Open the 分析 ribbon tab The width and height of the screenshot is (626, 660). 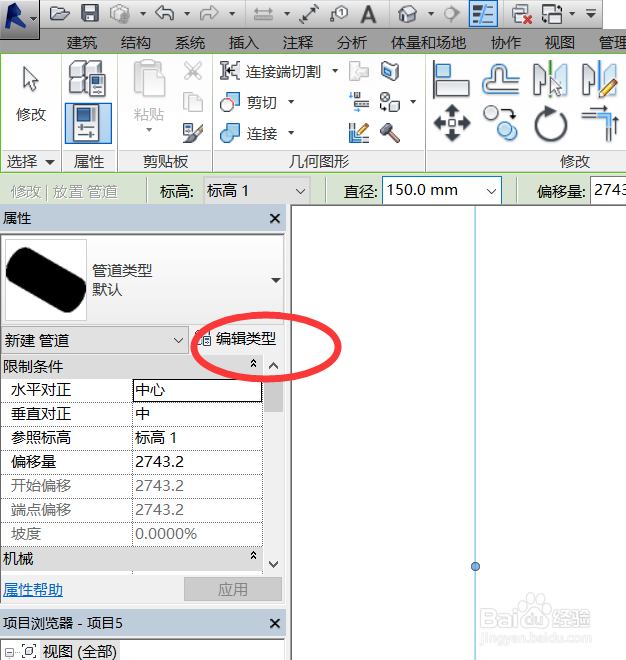click(352, 43)
